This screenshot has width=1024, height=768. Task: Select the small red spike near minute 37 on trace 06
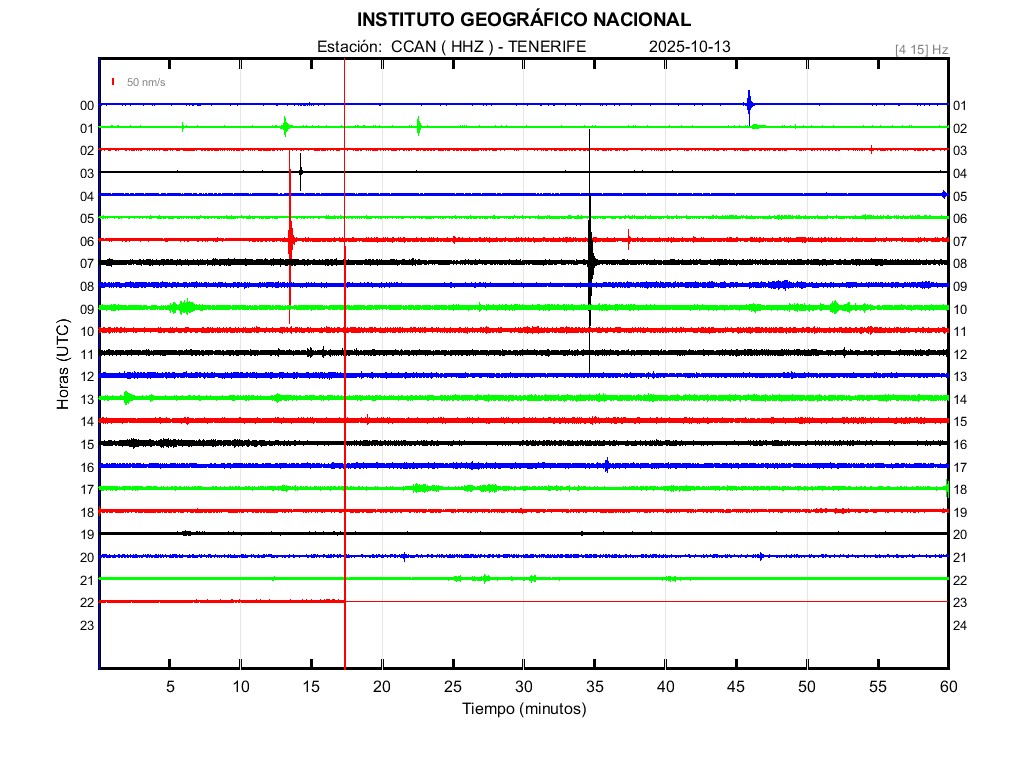(x=629, y=239)
